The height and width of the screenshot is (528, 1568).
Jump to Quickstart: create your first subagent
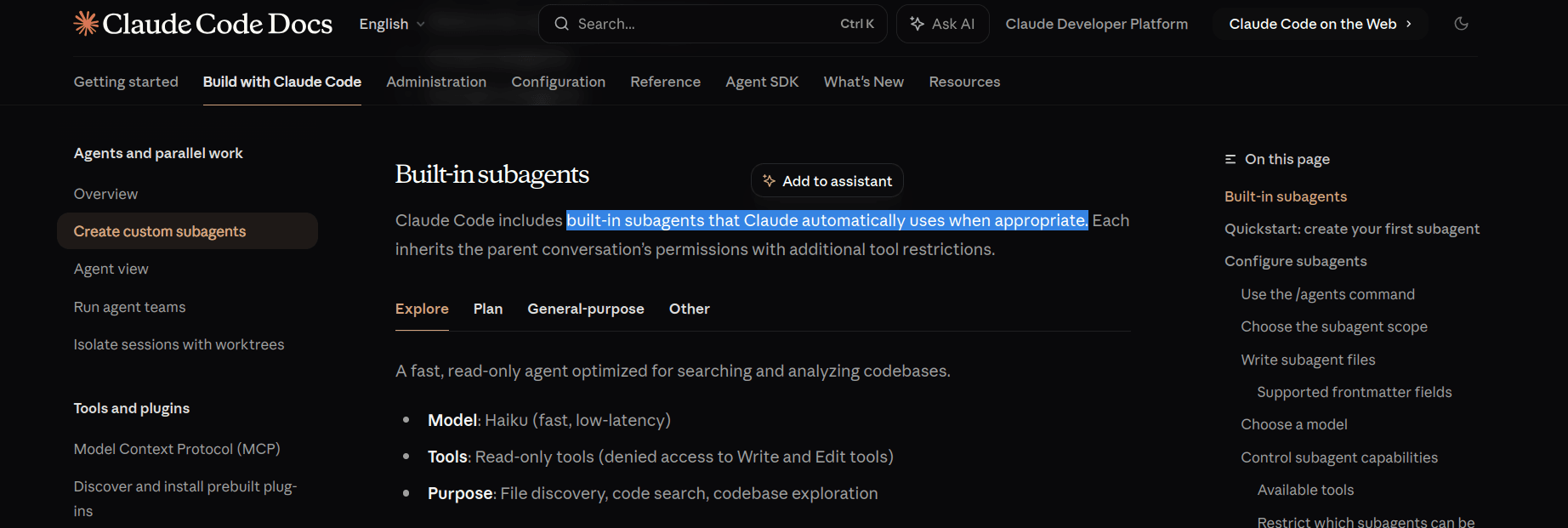[x=1352, y=229]
